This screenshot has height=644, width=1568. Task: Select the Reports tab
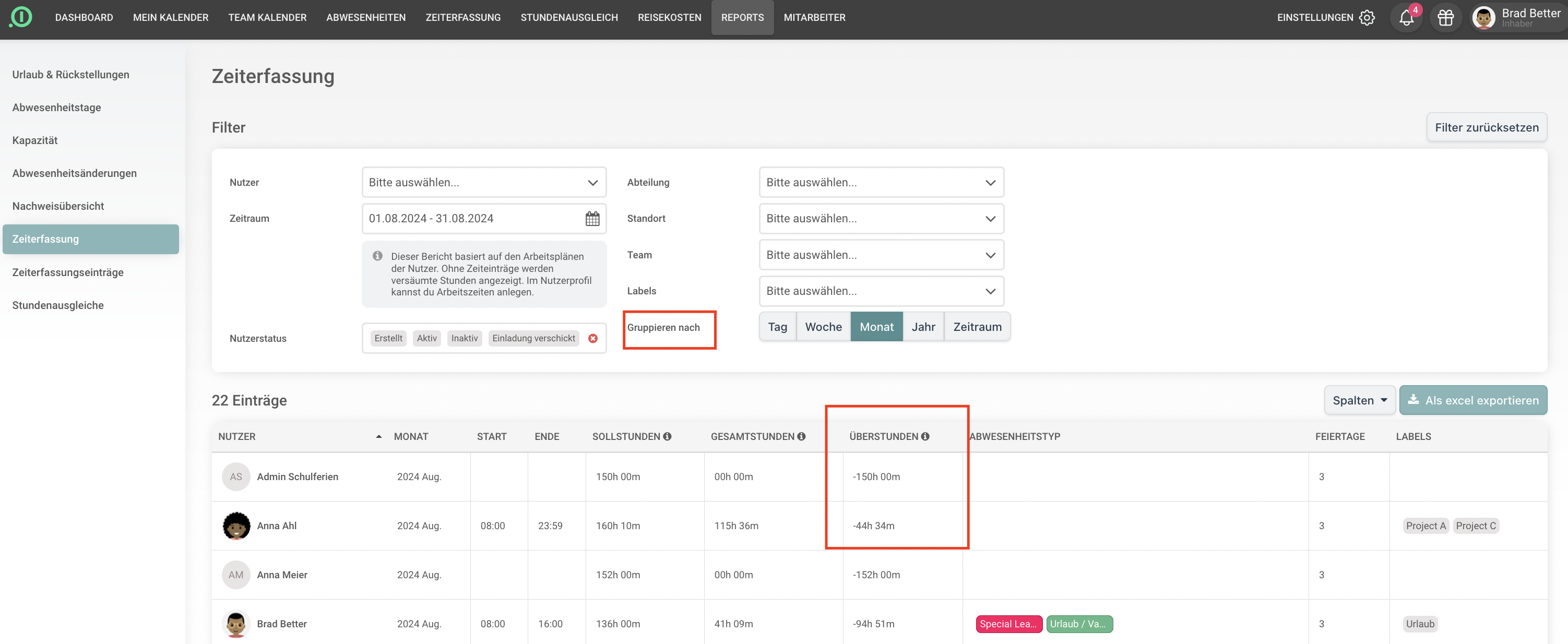(742, 18)
